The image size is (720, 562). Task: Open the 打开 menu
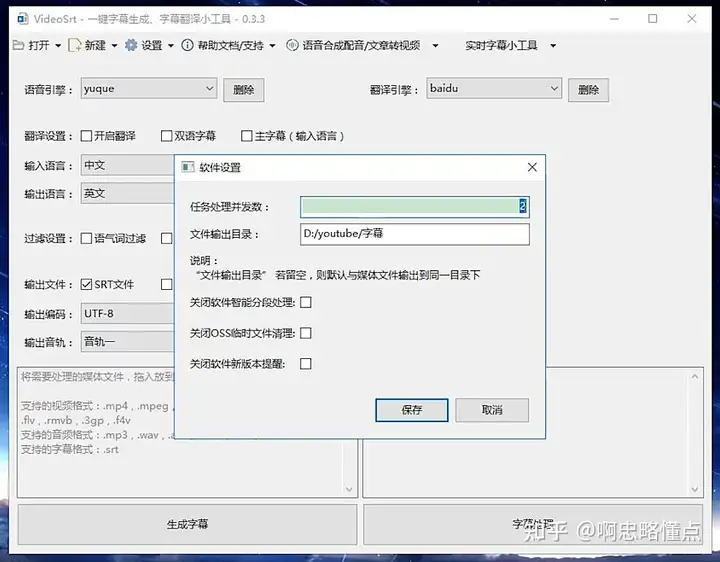[x=37, y=45]
